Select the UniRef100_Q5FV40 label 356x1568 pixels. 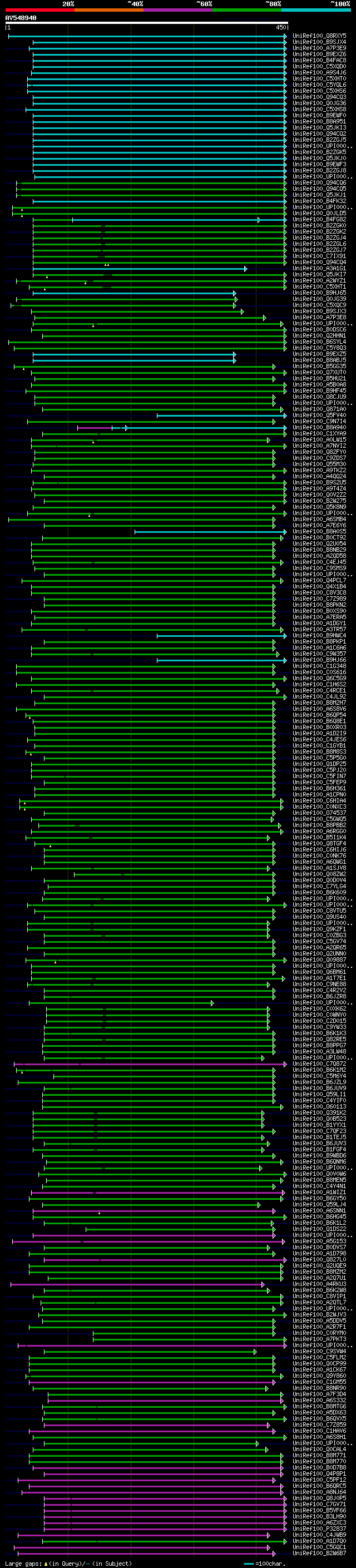click(x=319, y=415)
